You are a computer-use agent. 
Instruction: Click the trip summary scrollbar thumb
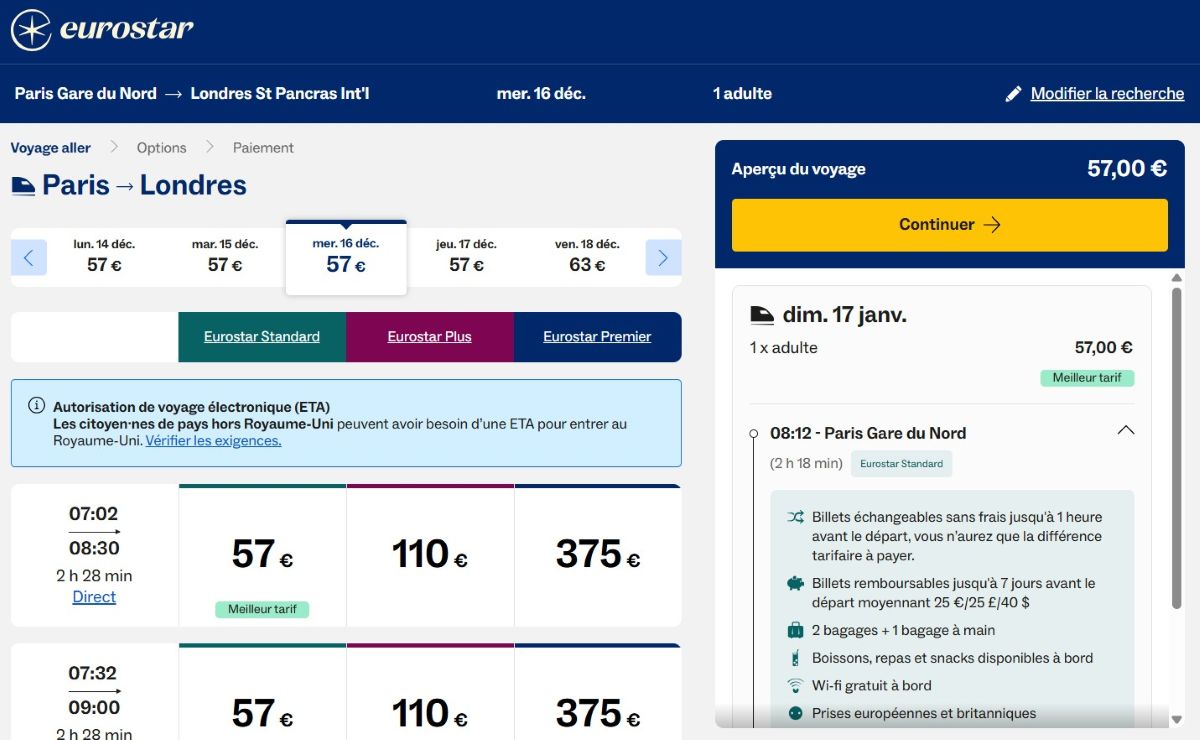[1177, 448]
